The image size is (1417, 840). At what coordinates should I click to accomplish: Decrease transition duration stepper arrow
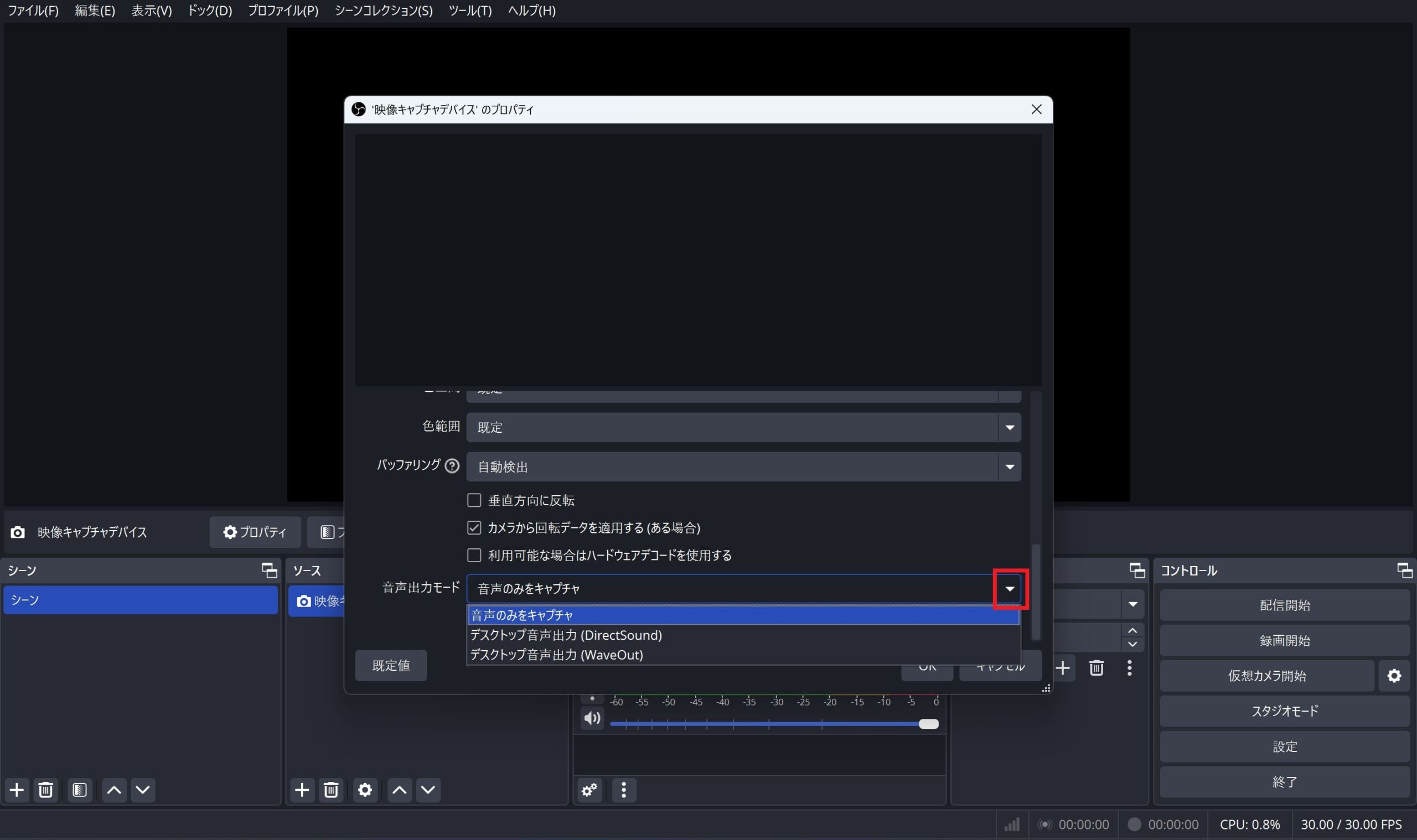click(x=1132, y=644)
